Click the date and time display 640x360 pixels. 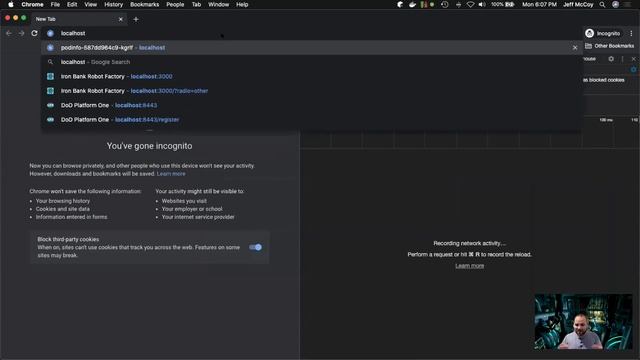(x=539, y=4)
